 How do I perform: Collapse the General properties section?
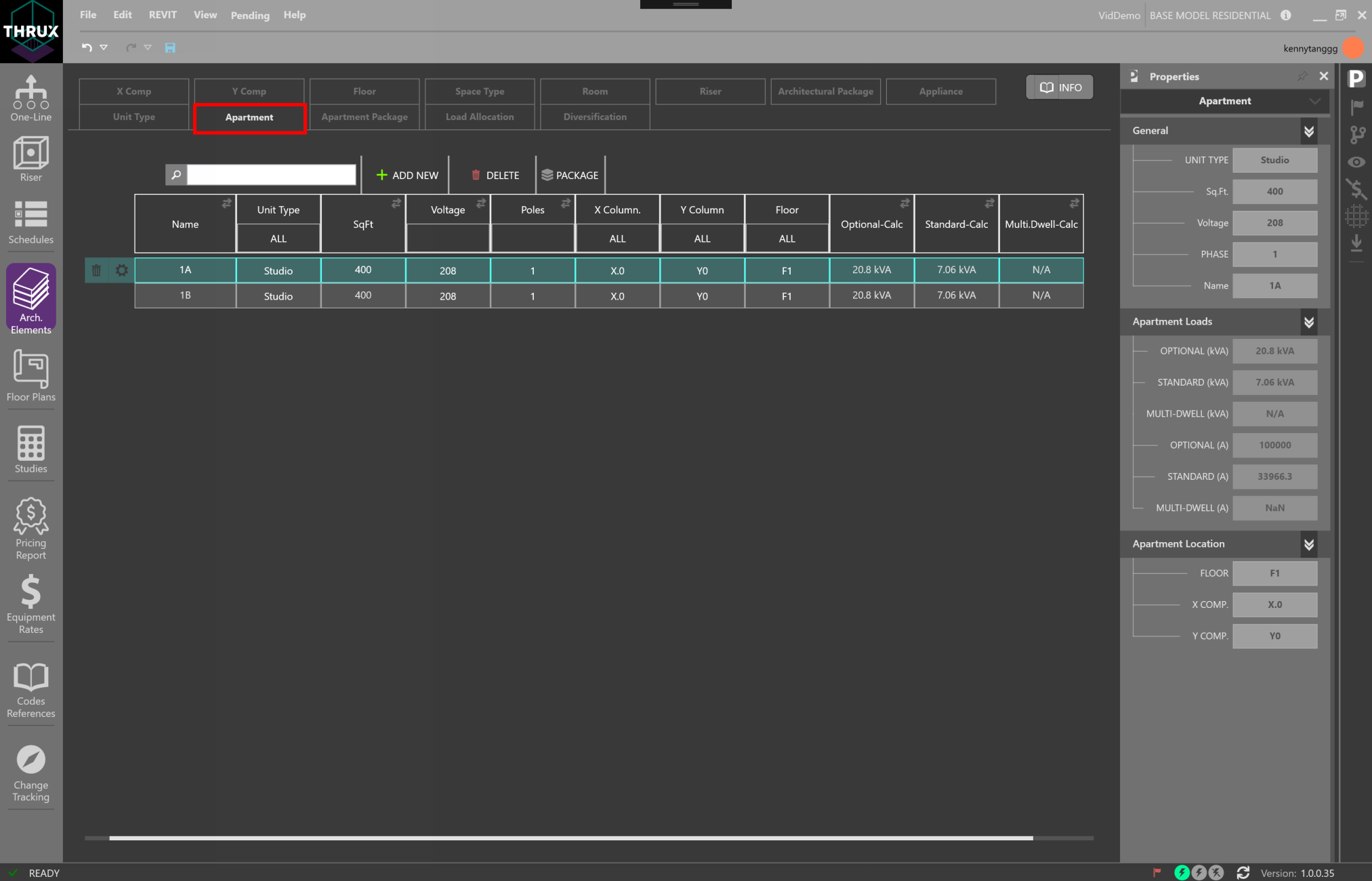coord(1308,131)
